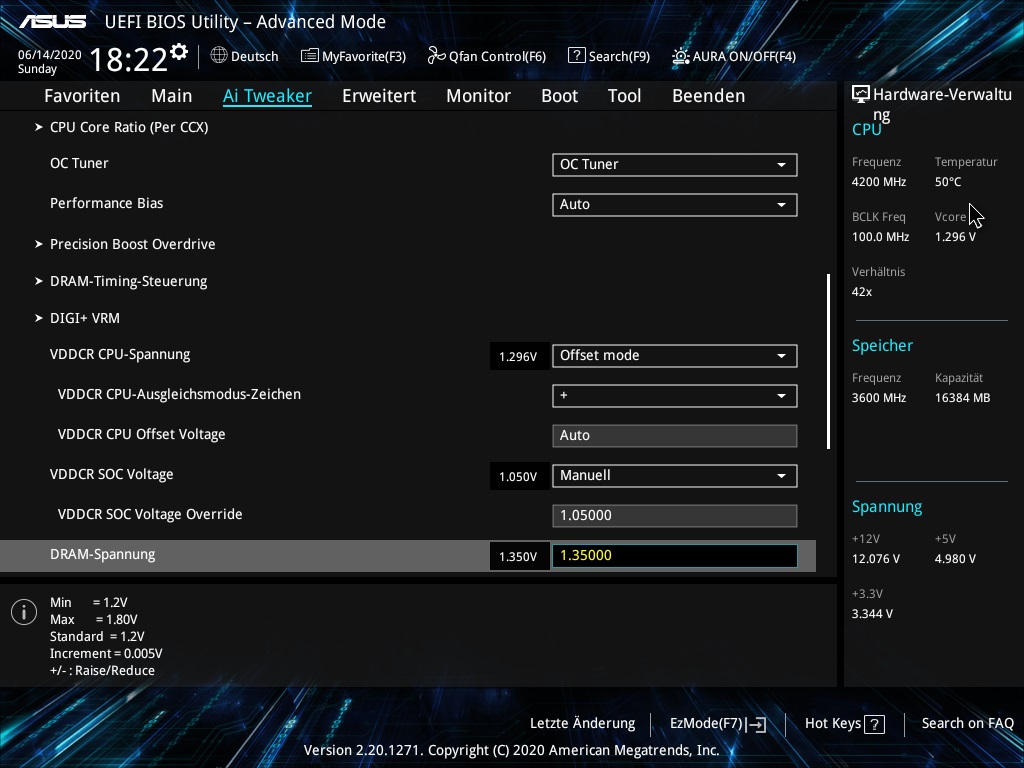Viewport: 1024px width, 768px height.
Task: Open the Favoriten tab
Action: click(82, 96)
